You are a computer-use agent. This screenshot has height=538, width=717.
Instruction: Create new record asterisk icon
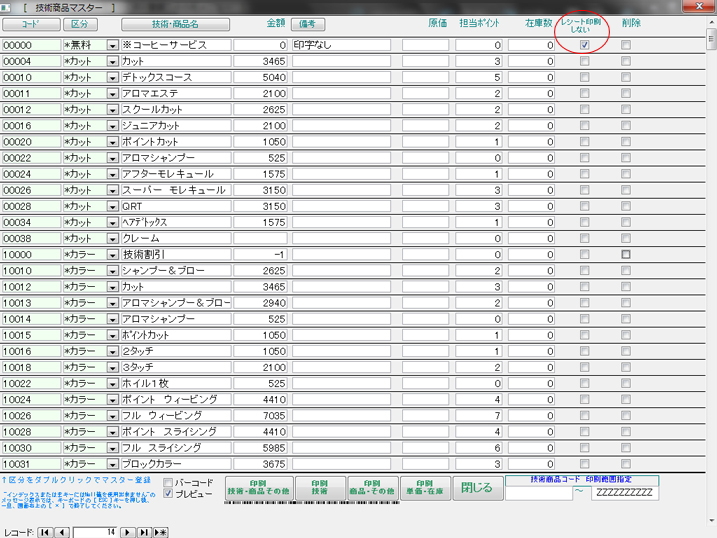point(161,533)
